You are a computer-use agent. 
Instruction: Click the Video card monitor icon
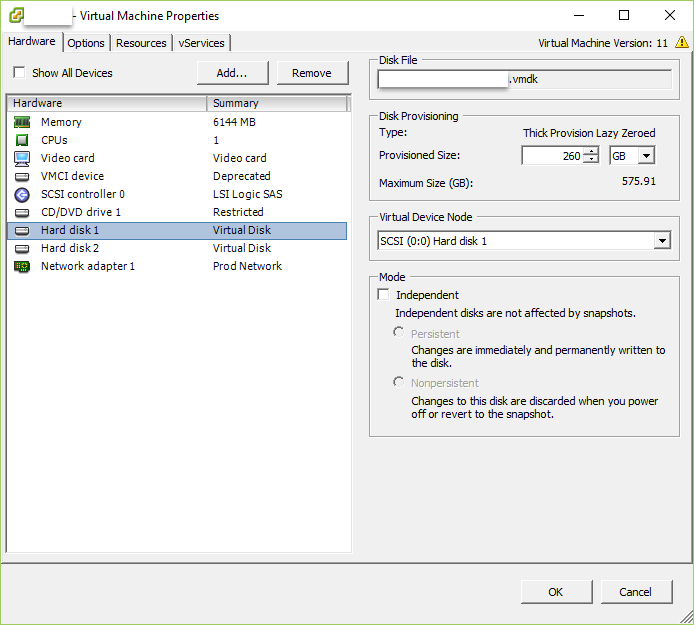tap(22, 158)
